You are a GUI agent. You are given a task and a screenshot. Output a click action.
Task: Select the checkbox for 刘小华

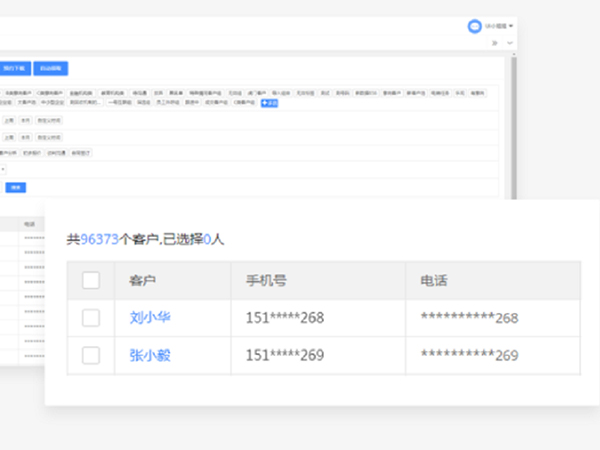pos(91,318)
